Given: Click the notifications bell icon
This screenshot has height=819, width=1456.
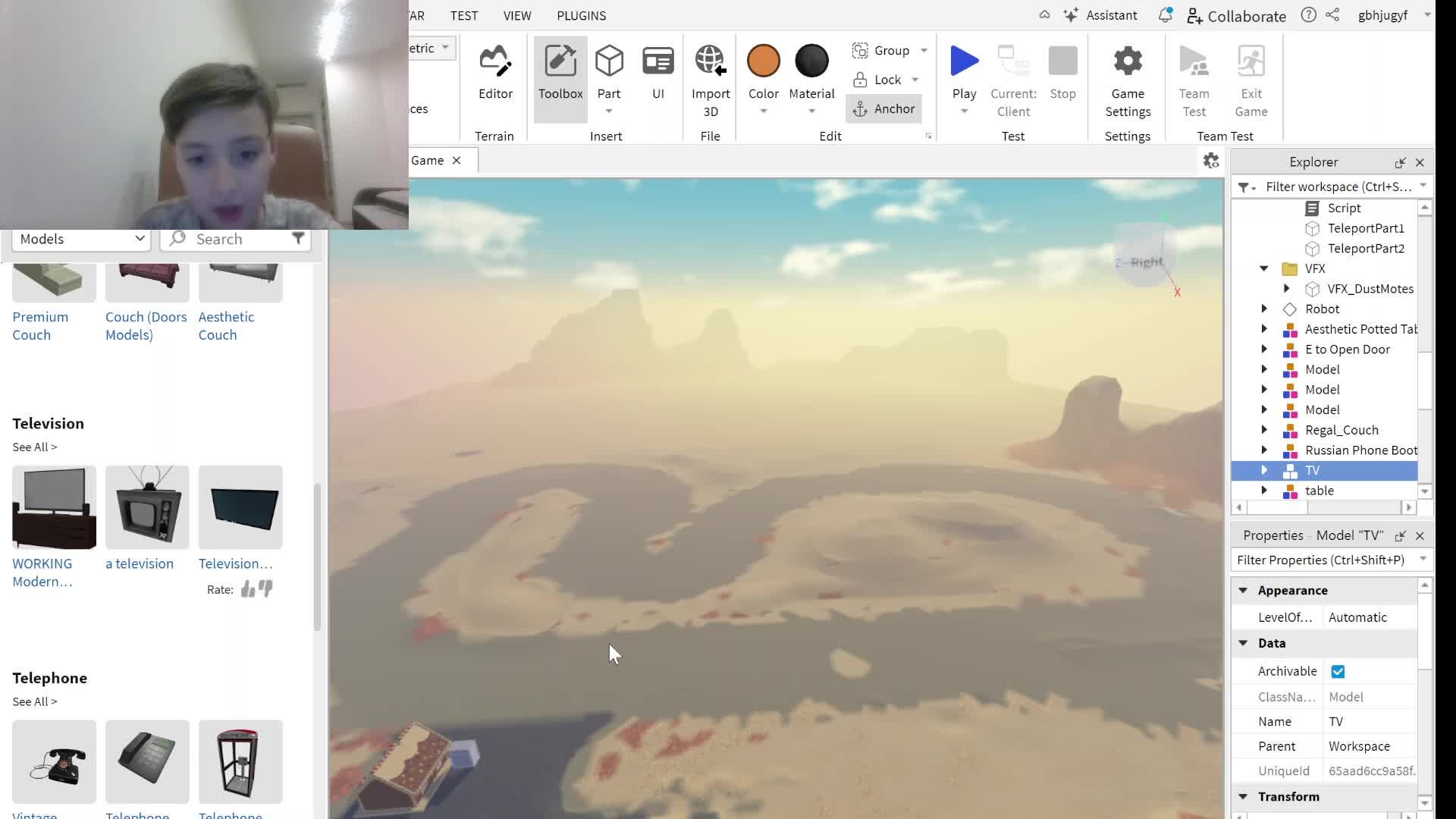Looking at the screenshot, I should tap(1165, 15).
